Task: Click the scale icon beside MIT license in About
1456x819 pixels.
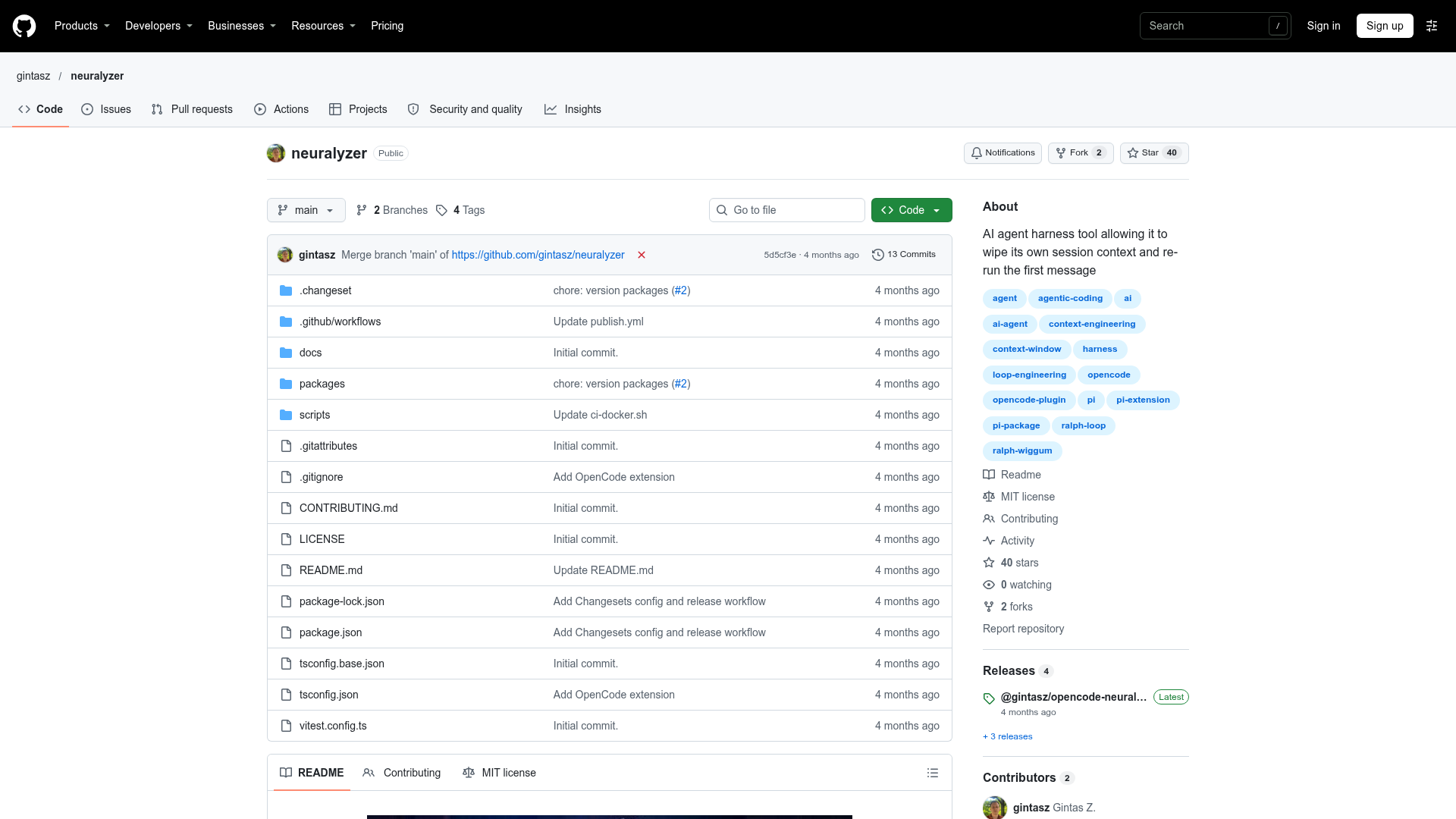Action: (989, 497)
